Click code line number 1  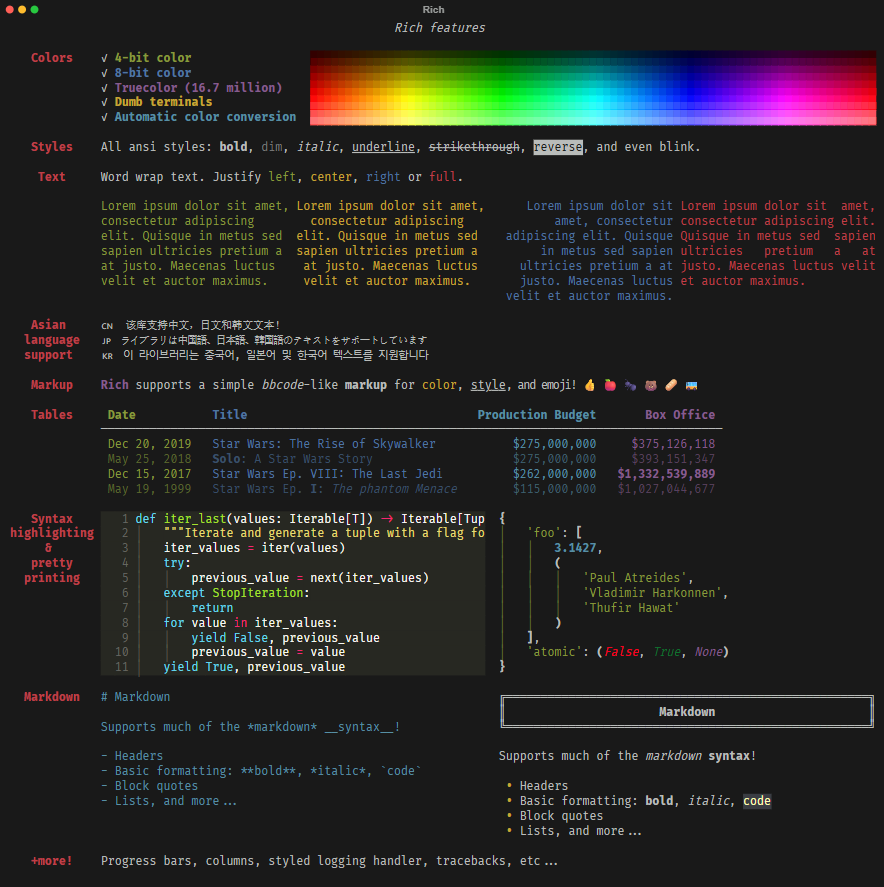pos(124,519)
